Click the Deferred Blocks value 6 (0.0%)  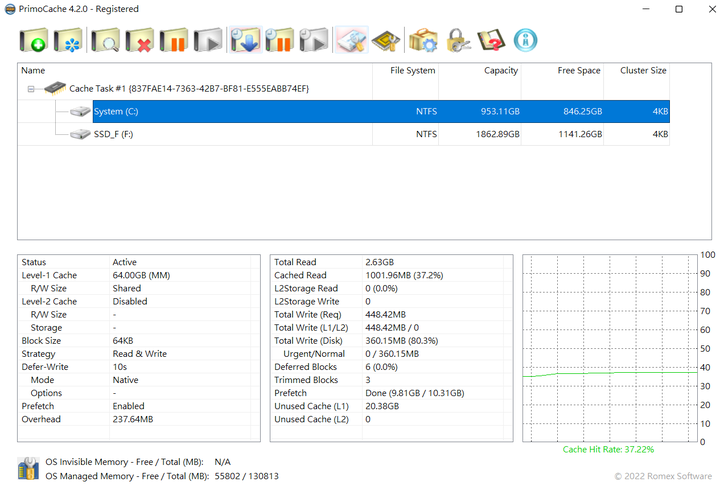pos(382,367)
